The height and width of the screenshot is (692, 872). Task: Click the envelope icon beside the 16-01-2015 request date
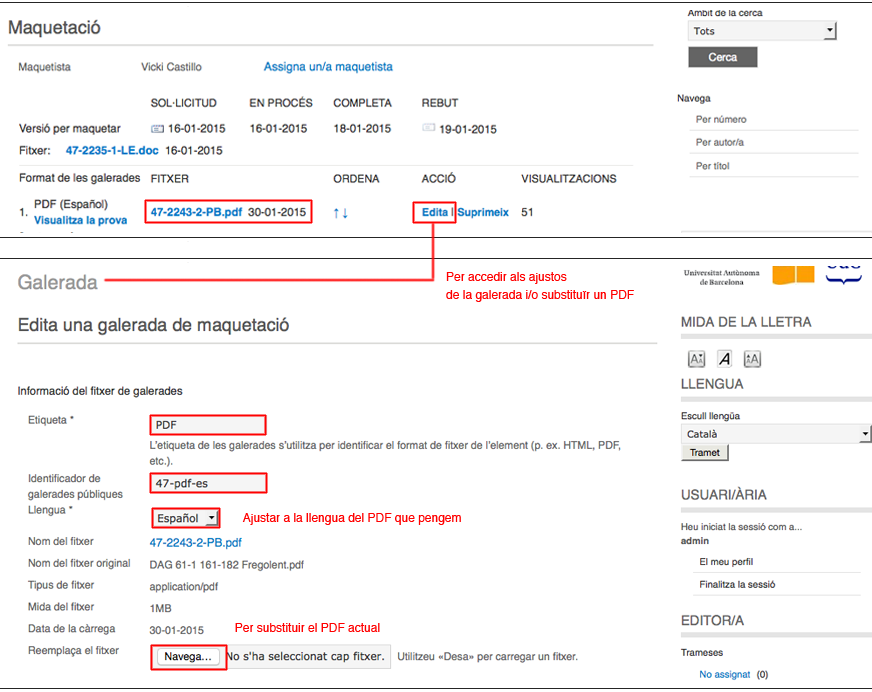point(157,129)
